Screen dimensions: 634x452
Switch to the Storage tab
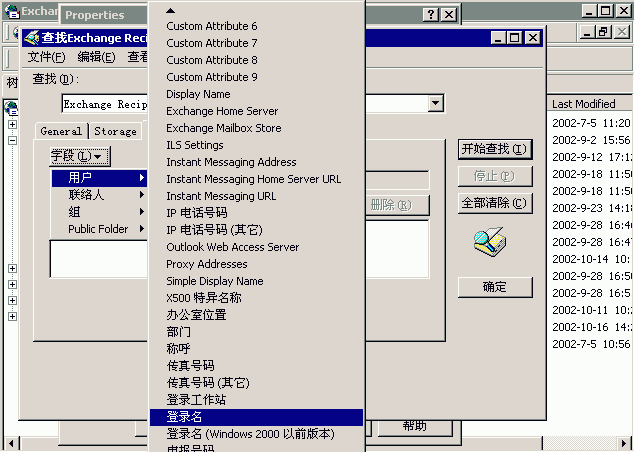point(115,131)
